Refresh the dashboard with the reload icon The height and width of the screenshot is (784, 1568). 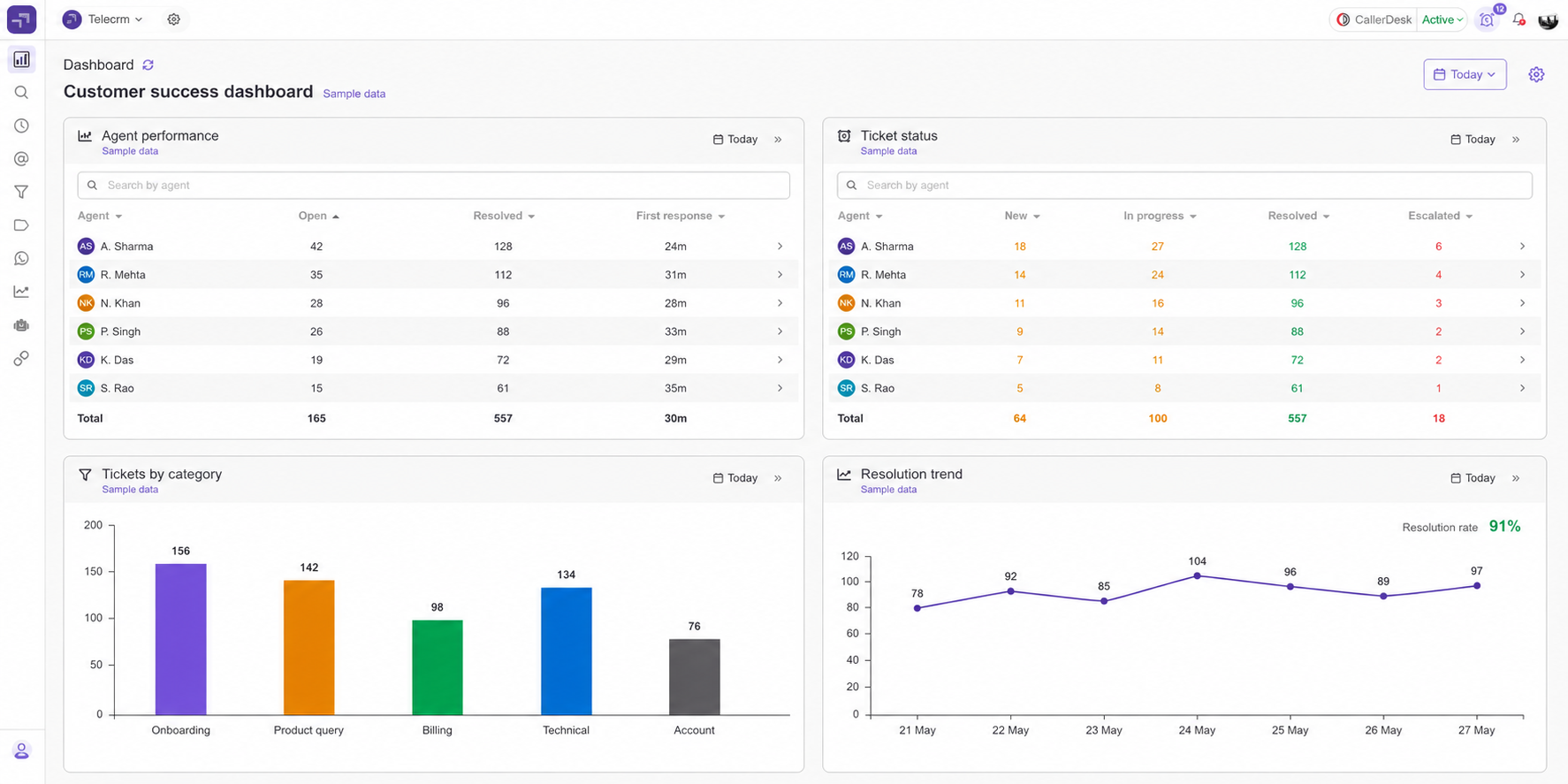[x=148, y=65]
